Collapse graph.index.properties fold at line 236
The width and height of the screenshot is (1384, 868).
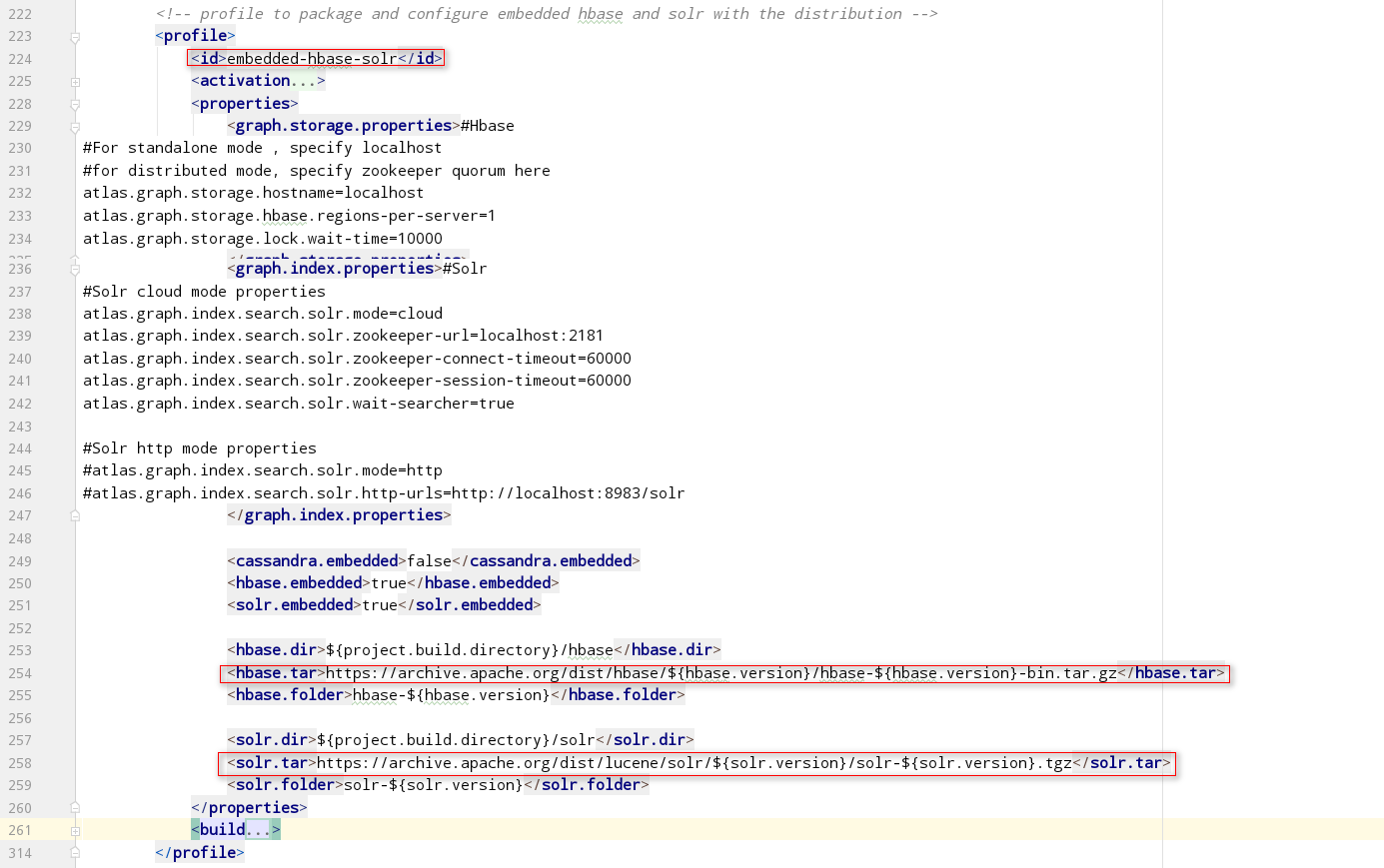[x=75, y=270]
